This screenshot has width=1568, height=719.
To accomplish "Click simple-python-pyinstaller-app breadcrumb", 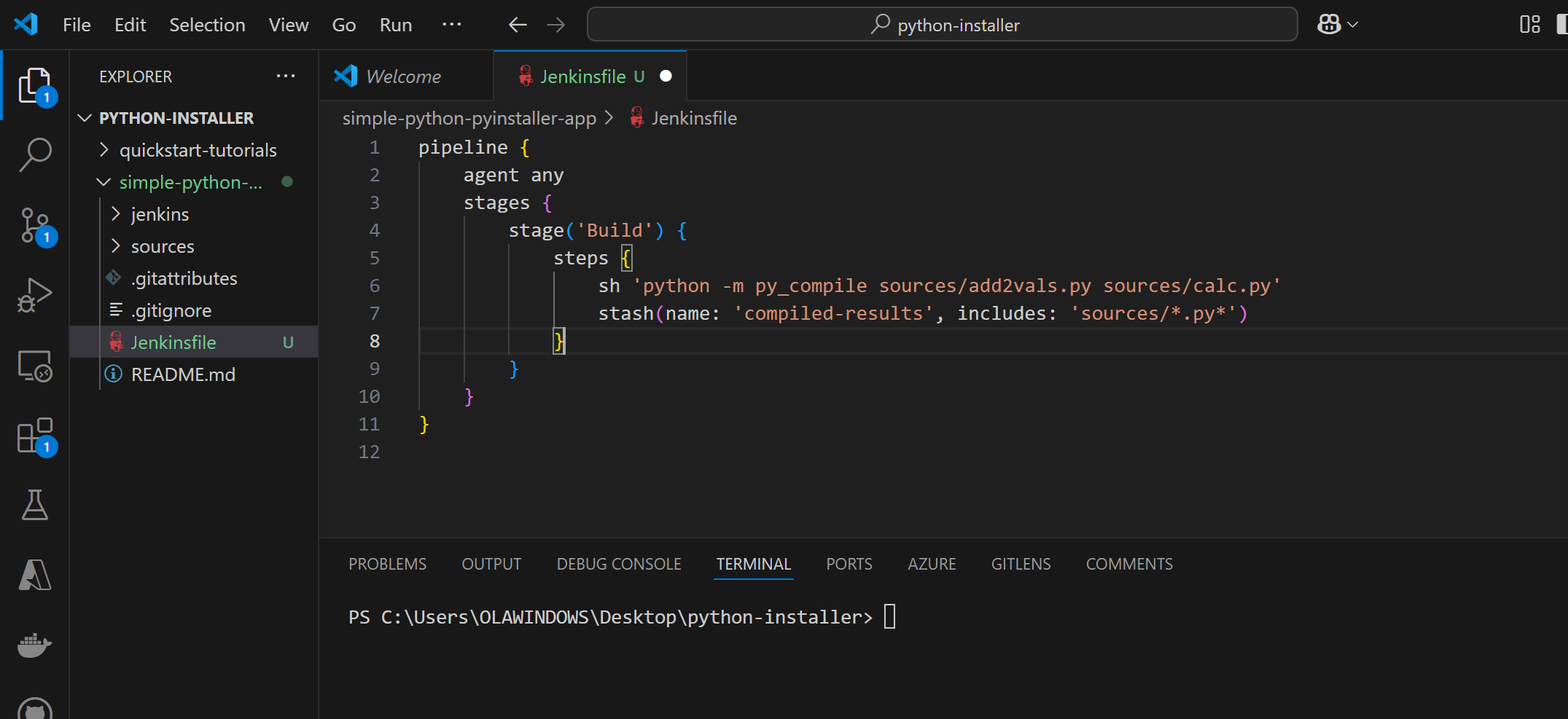I will 469,118.
